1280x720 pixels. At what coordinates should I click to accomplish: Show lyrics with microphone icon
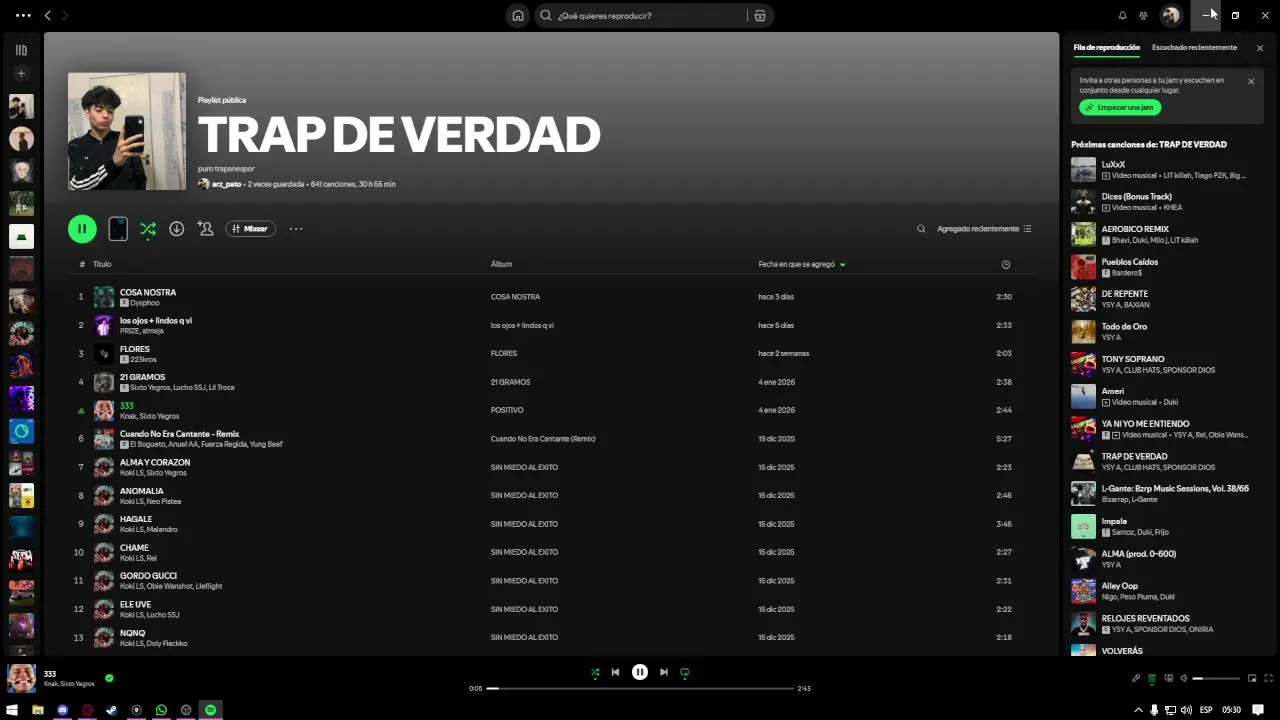[1136, 679]
